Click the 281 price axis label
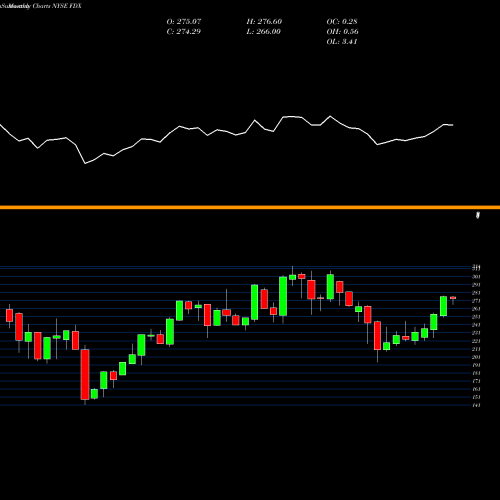Viewport: 500px width, 500px height. tap(476, 293)
